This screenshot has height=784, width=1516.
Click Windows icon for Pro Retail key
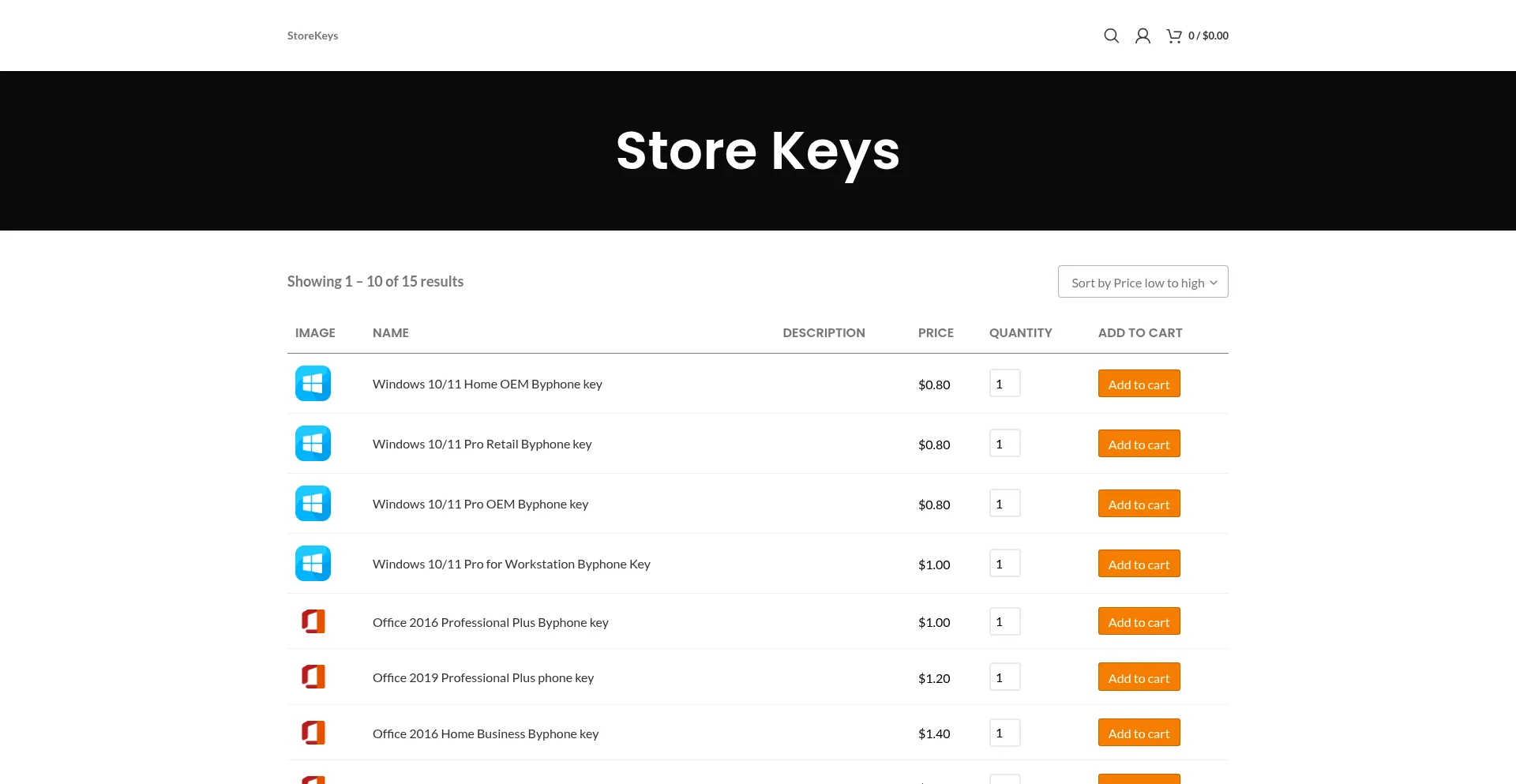(313, 444)
